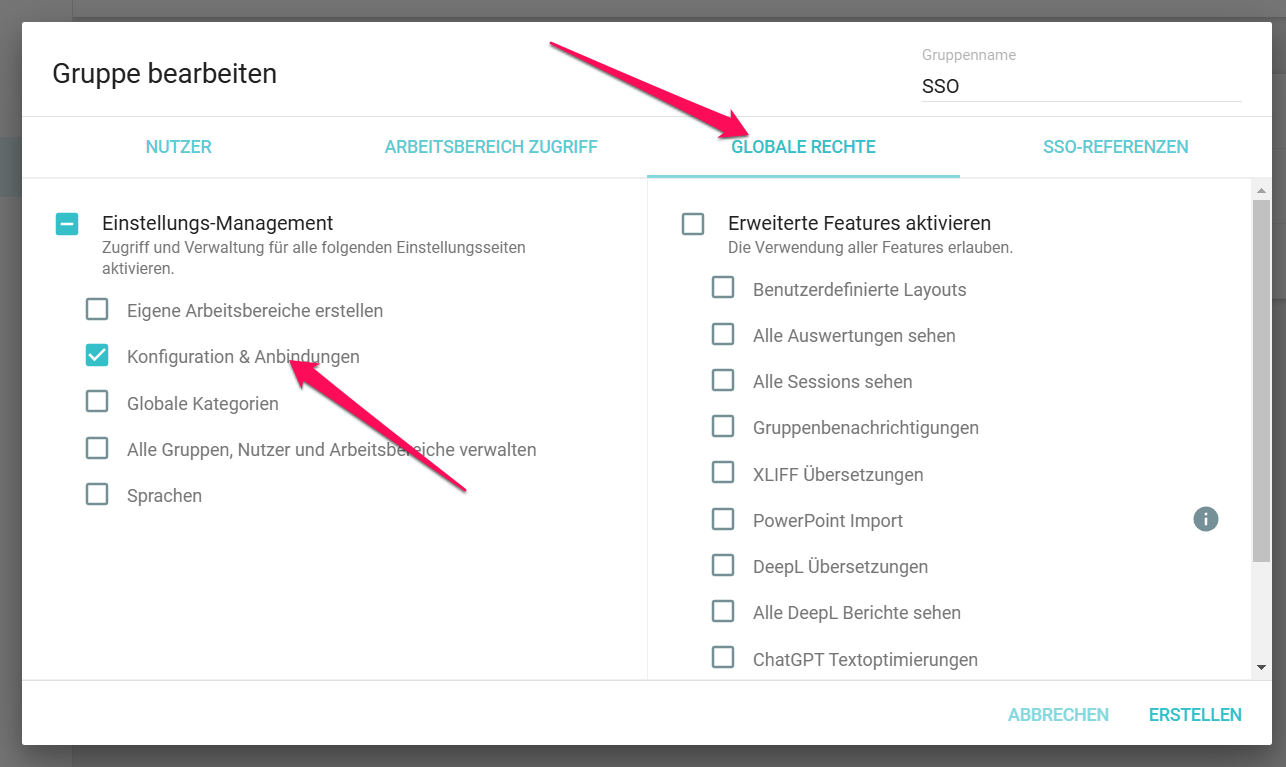Toggle the Einstellungs-Management indeterminate checkbox
The height and width of the screenshot is (767, 1286).
pyautogui.click(x=67, y=224)
